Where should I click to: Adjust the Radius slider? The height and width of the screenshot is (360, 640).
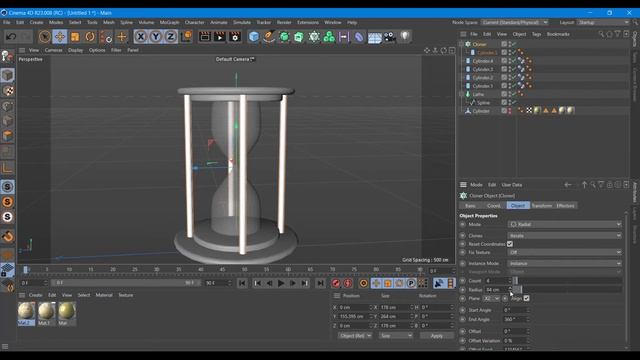[567, 290]
